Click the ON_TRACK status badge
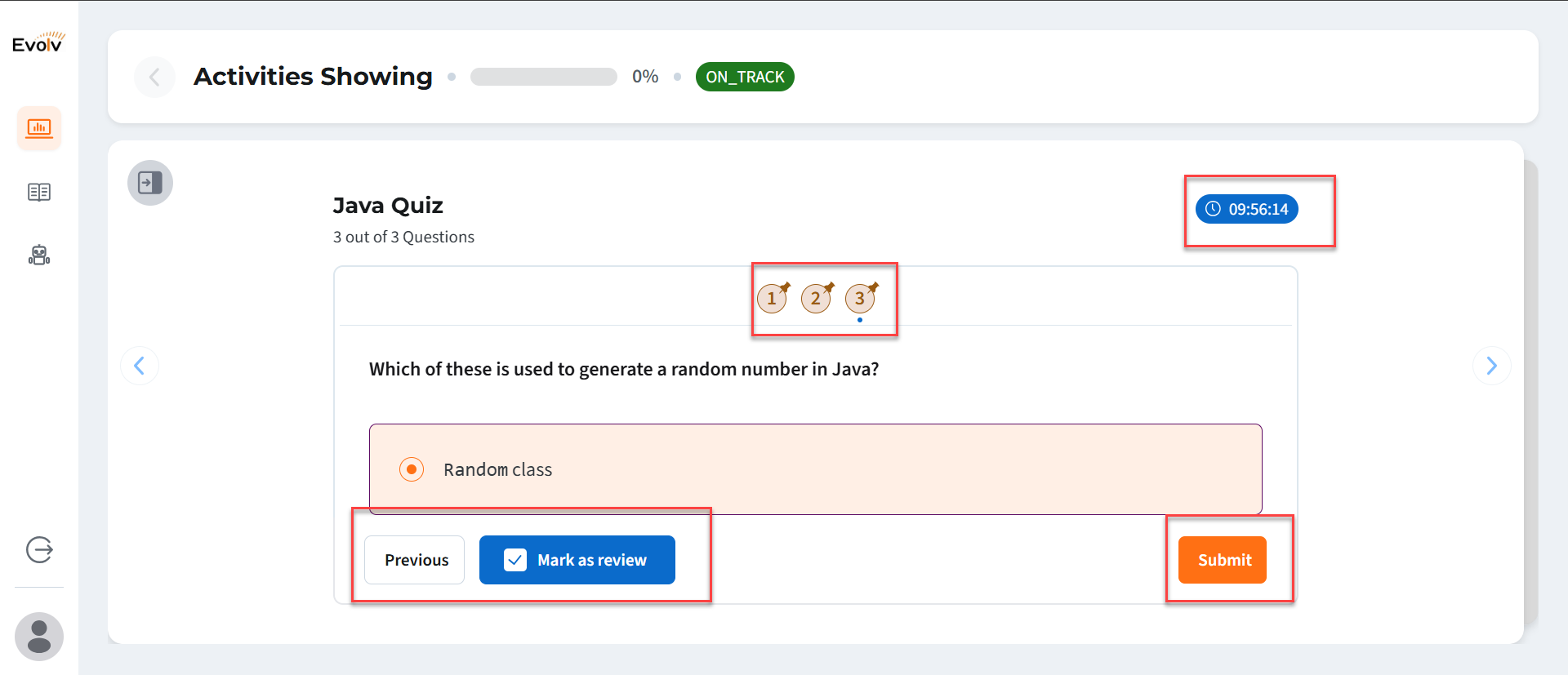1568x675 pixels. point(745,77)
